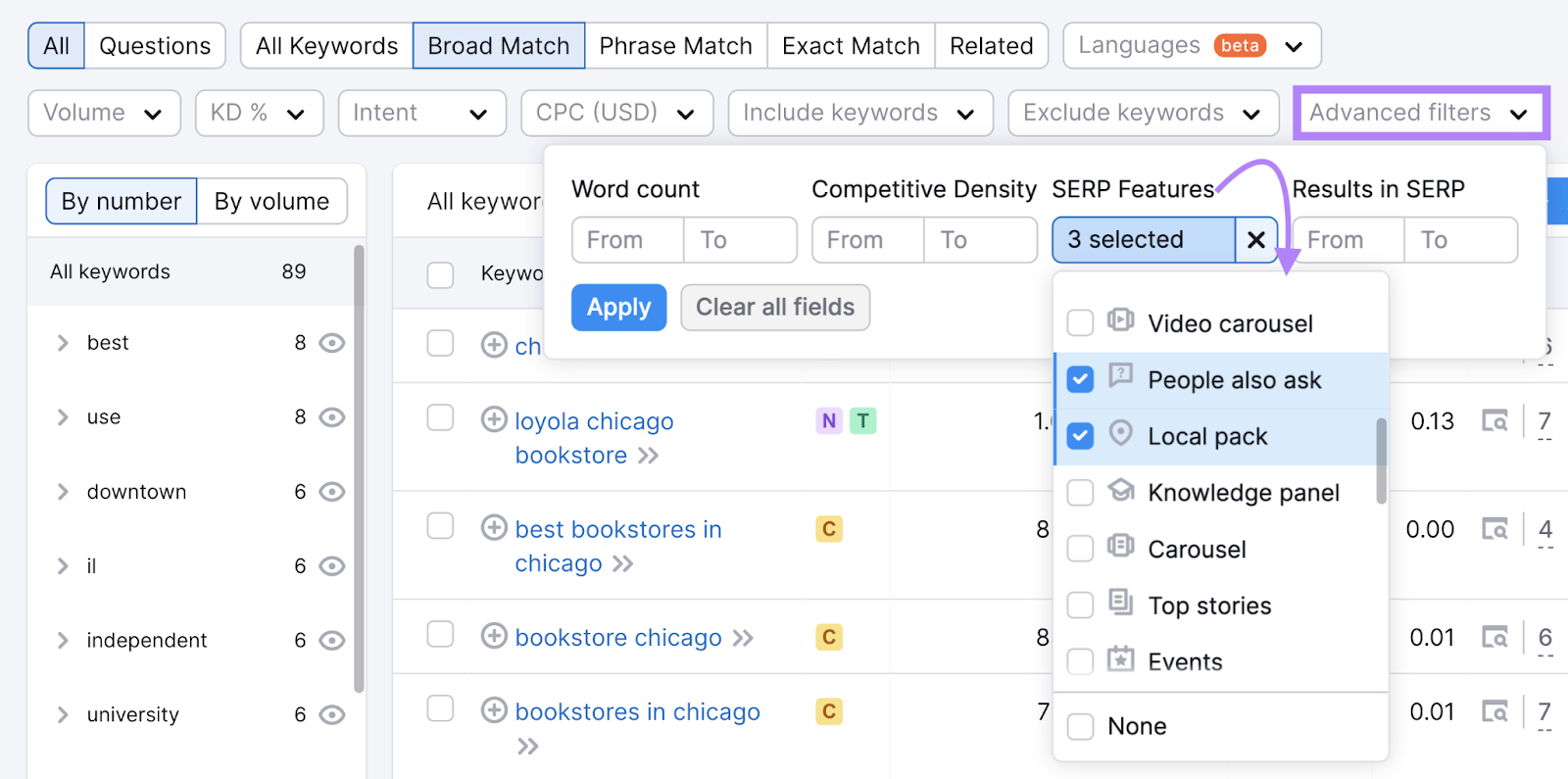This screenshot has height=779, width=1568.
Task: Select the Questions tab
Action: pyautogui.click(x=155, y=46)
